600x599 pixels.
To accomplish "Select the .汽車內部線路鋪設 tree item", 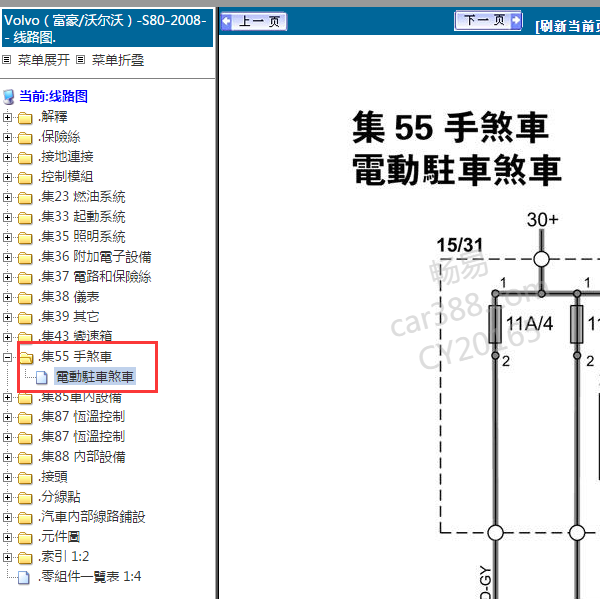I will [92, 517].
